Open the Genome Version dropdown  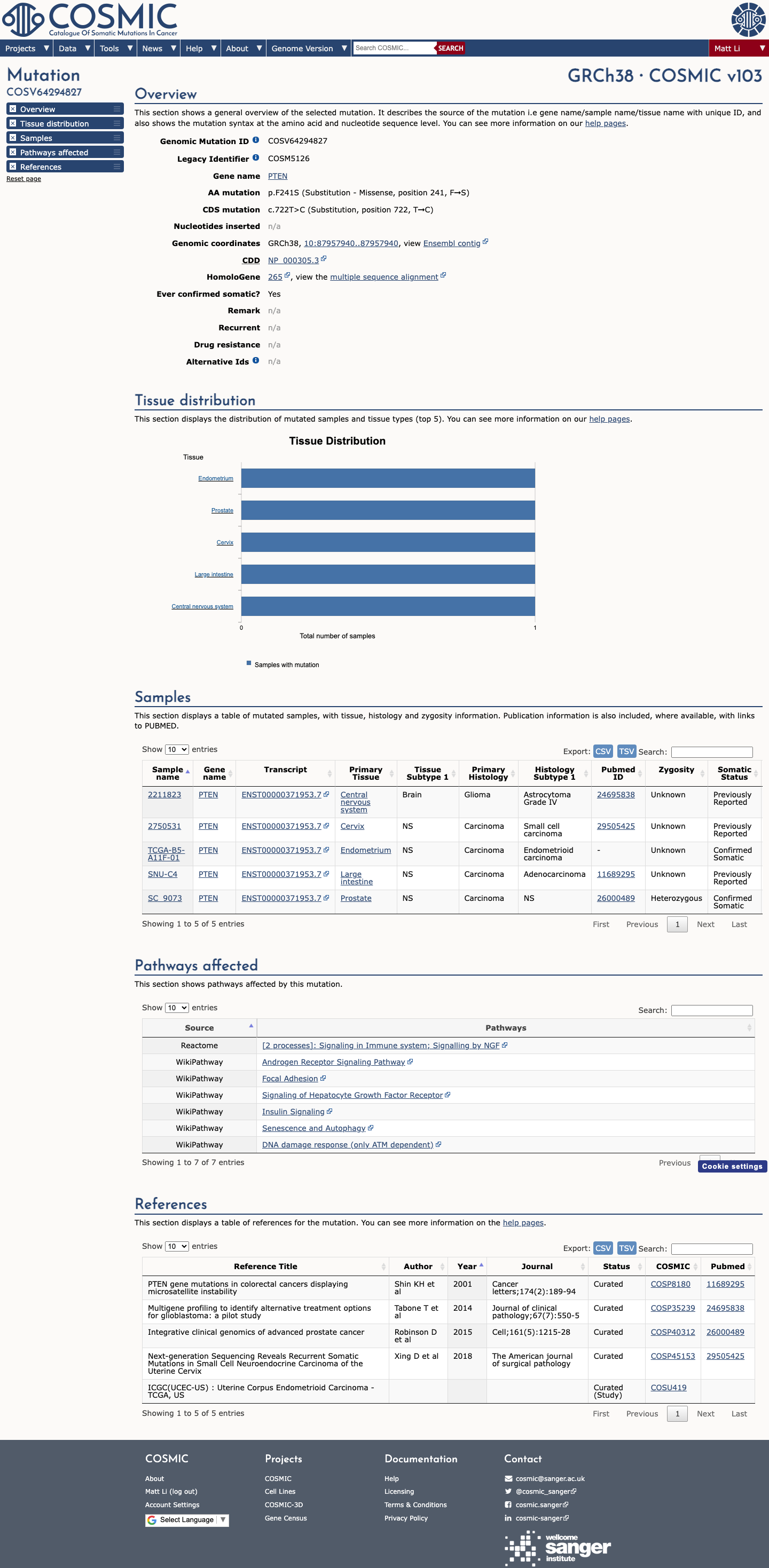point(309,48)
